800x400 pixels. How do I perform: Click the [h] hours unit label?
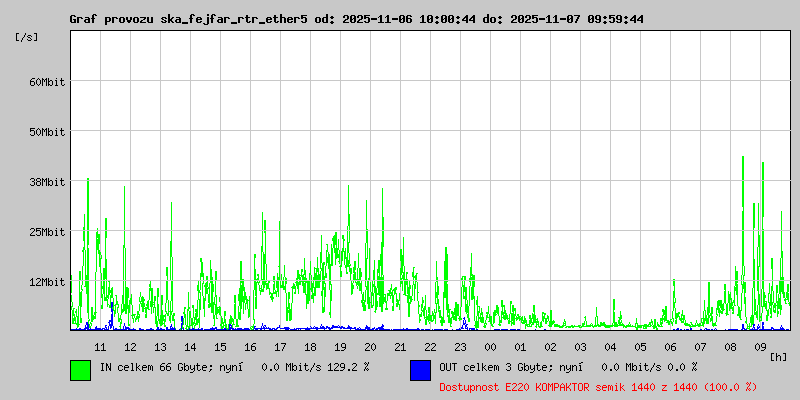point(778,357)
